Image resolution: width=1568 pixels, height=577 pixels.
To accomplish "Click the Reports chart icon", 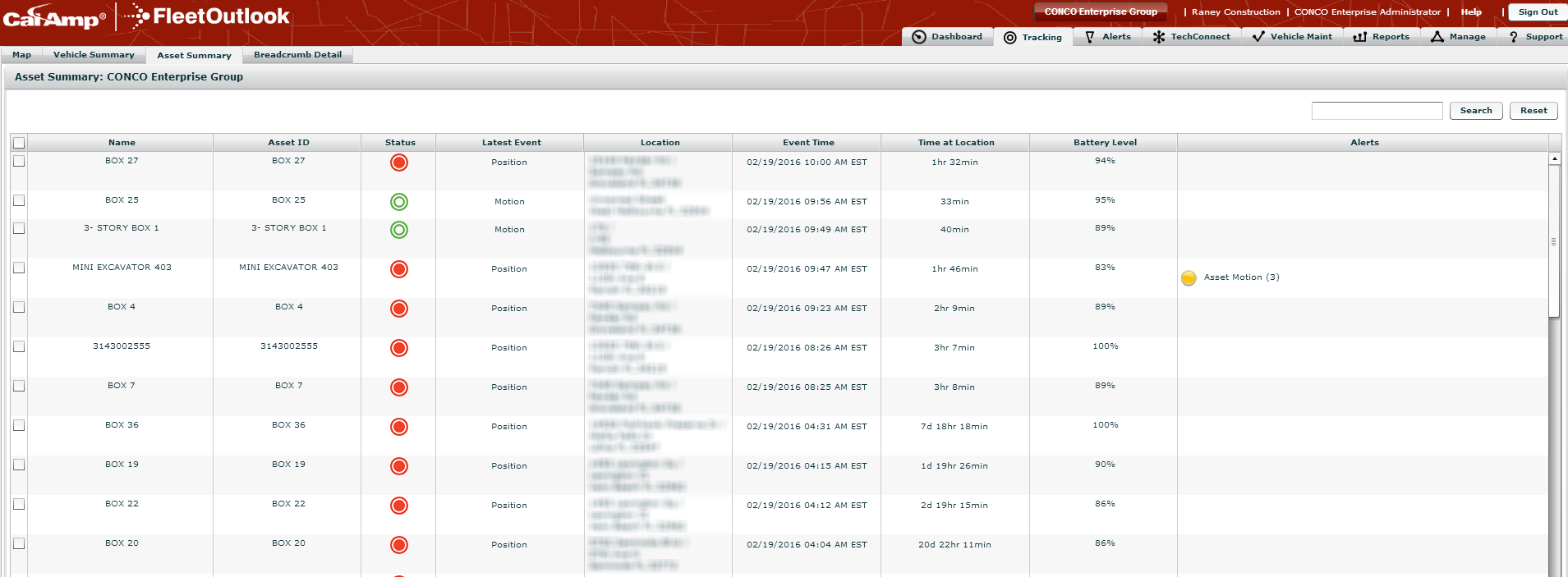I will pos(1359,37).
